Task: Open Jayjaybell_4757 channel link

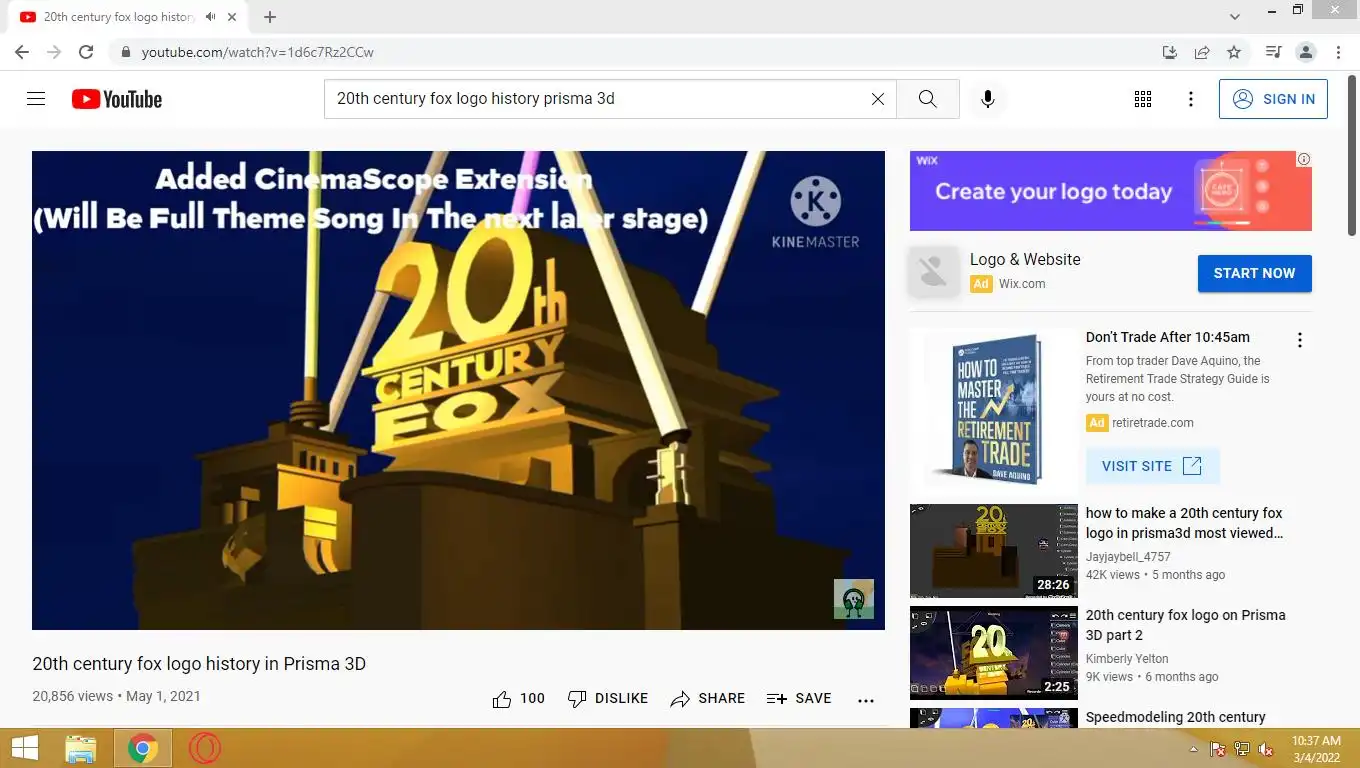Action: pos(1128,557)
